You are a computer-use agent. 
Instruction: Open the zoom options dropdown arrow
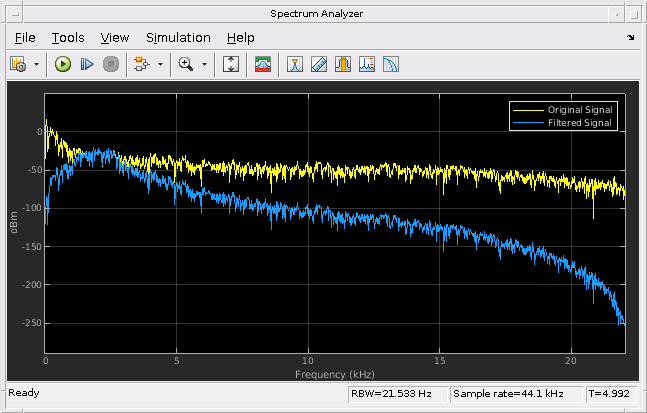point(204,64)
